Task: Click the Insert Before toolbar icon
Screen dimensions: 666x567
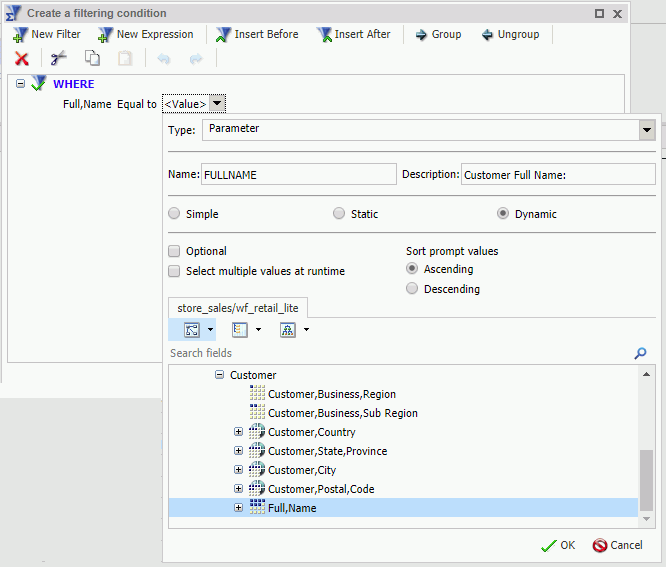Action: [x=223, y=34]
